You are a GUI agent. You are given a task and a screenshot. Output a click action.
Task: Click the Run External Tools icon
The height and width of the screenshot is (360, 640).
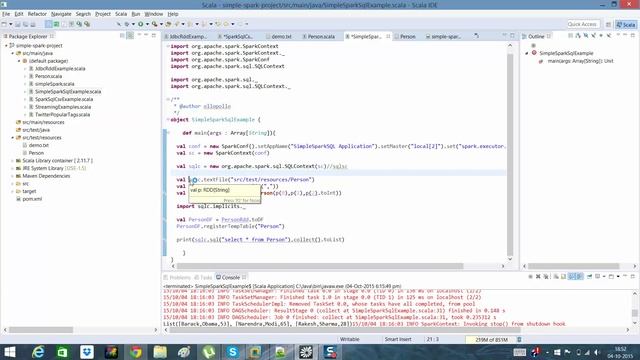(155, 24)
